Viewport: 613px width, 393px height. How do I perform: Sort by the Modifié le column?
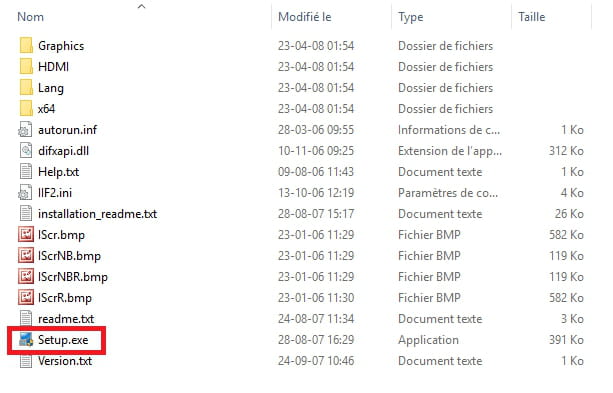[x=305, y=17]
